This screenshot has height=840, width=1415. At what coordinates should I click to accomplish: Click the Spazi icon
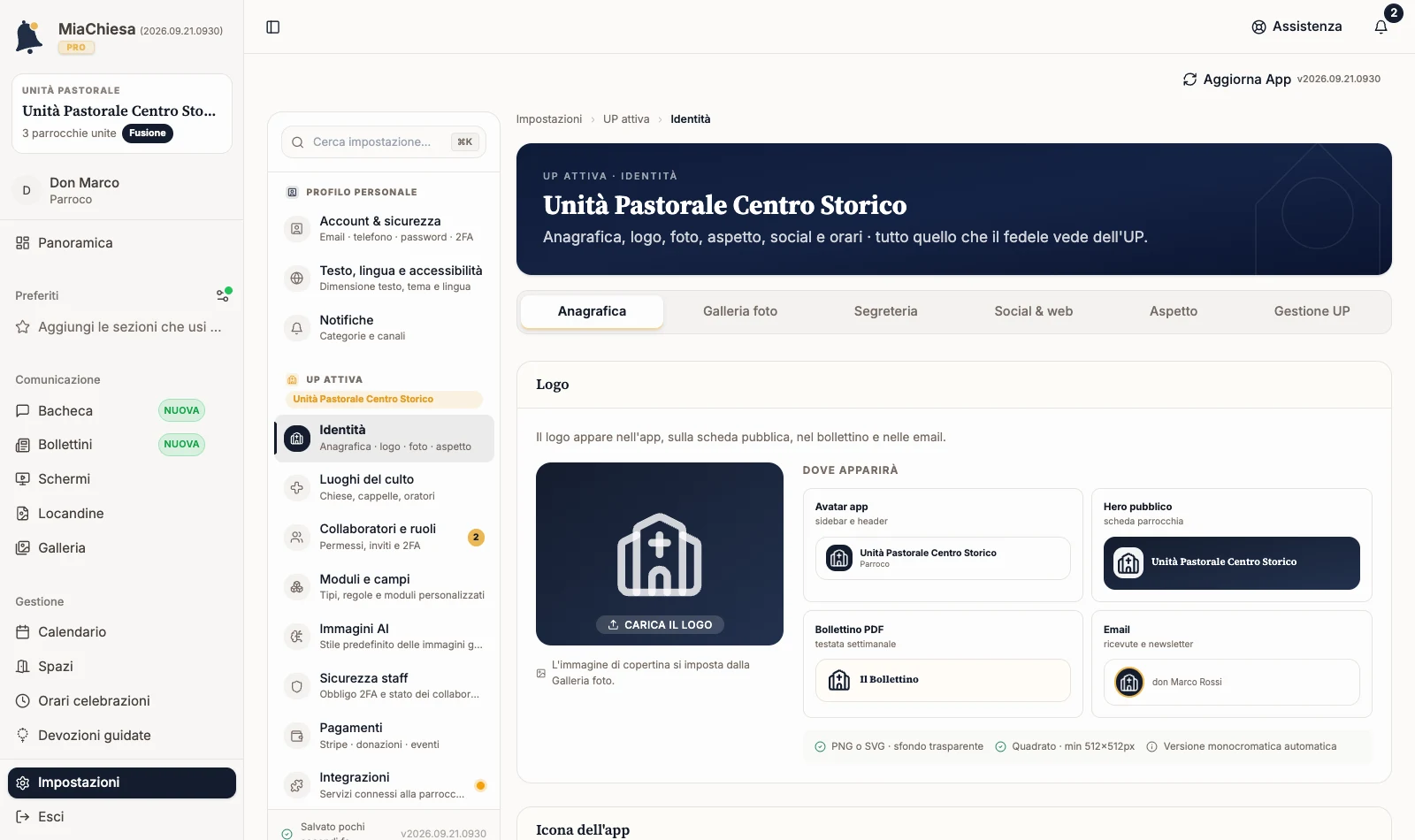point(23,667)
